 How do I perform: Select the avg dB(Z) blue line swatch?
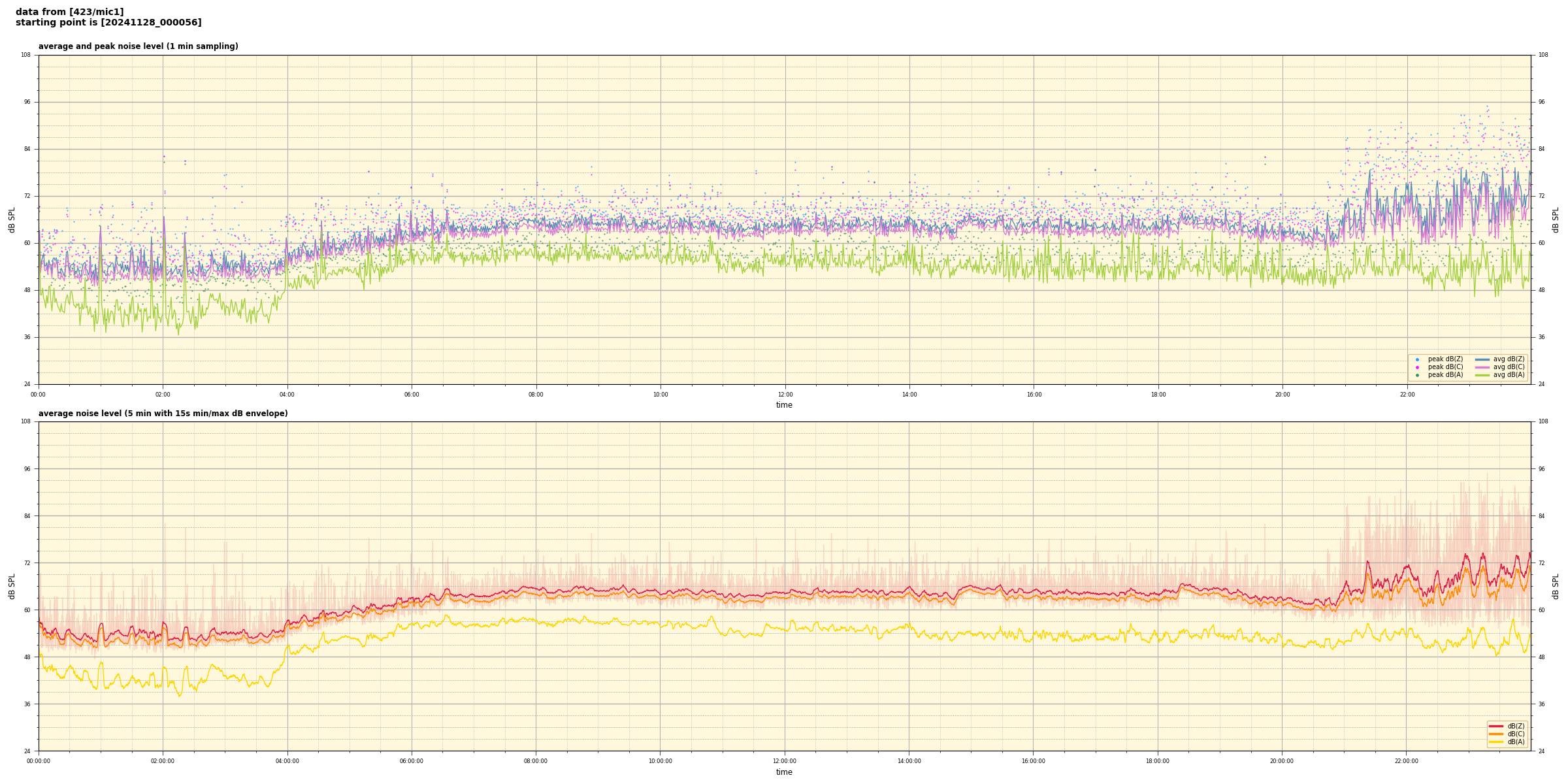(x=1482, y=359)
